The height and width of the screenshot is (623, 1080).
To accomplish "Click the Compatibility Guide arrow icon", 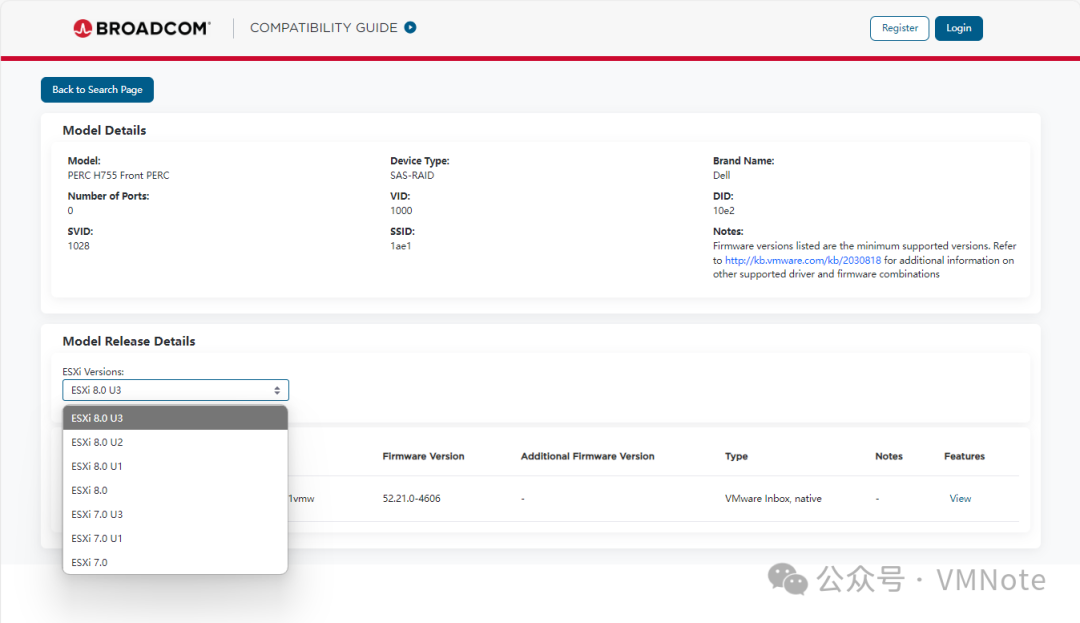I will pyautogui.click(x=411, y=28).
